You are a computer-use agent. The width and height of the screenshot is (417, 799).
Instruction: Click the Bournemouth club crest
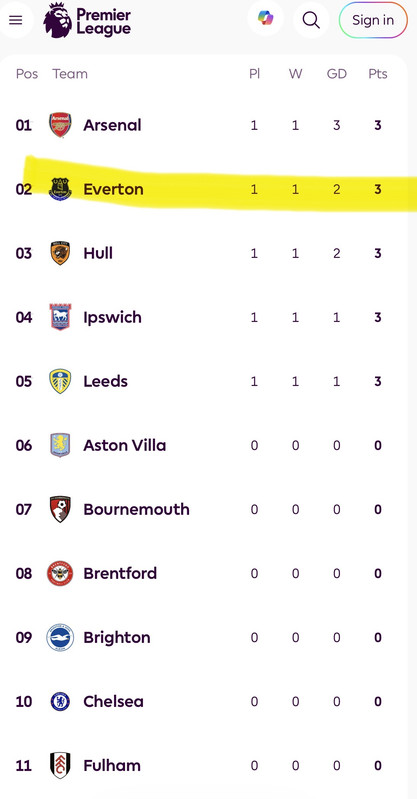60,509
